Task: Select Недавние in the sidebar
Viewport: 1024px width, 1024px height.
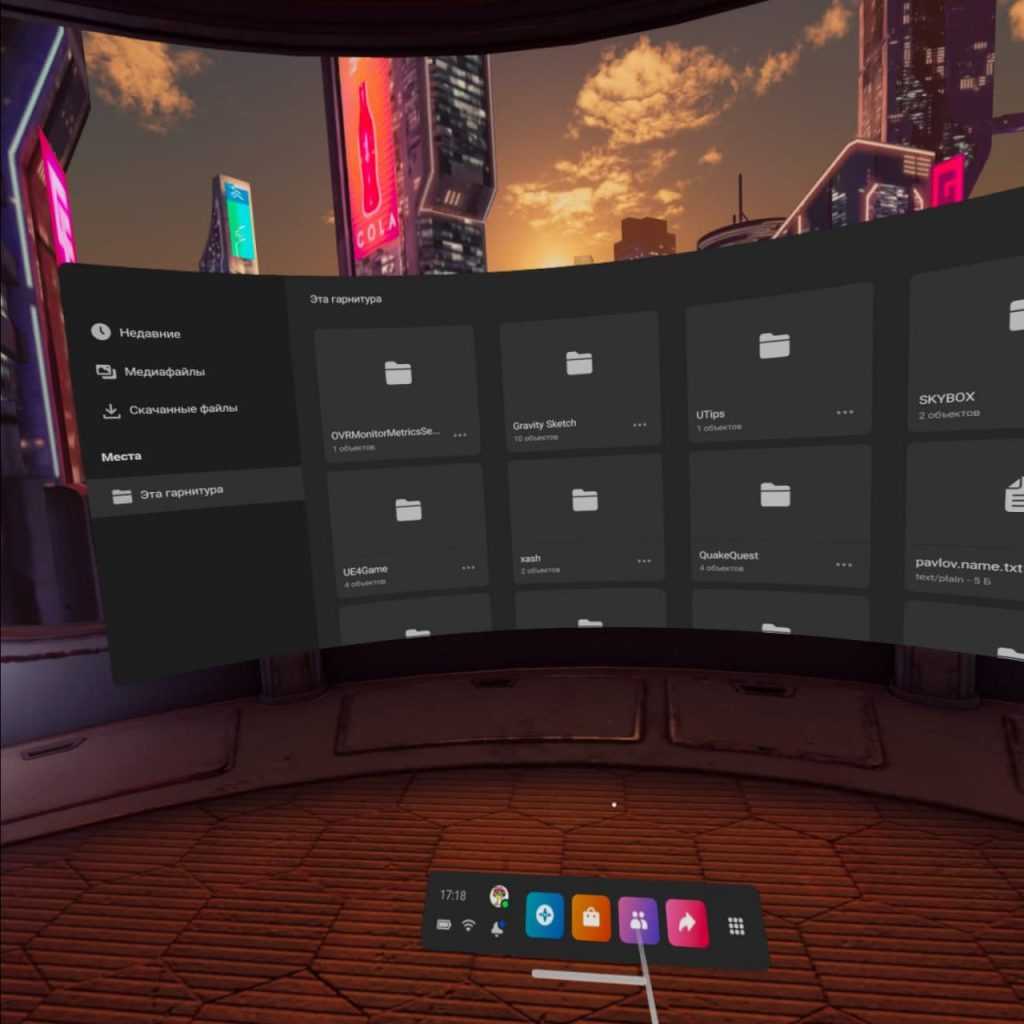Action: [150, 333]
